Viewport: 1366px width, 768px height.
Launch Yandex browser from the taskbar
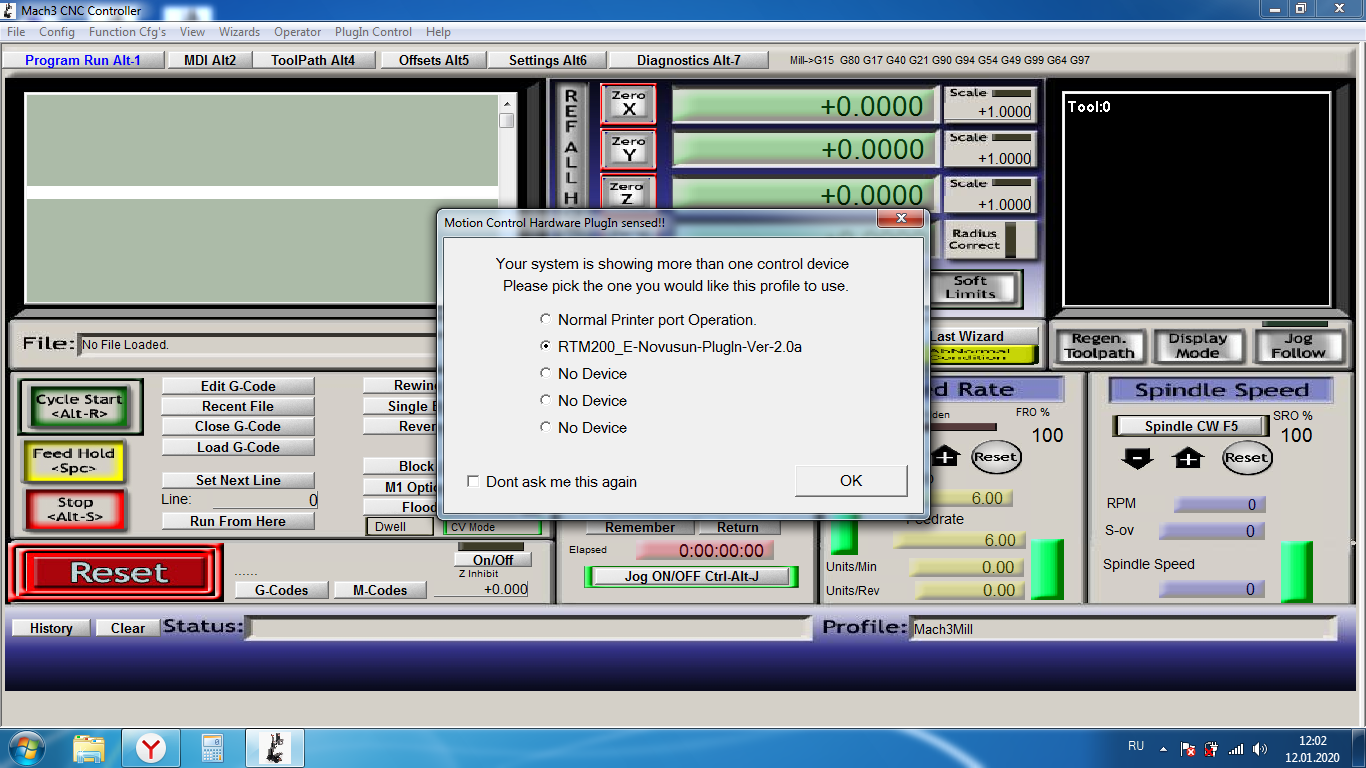pyautogui.click(x=151, y=748)
